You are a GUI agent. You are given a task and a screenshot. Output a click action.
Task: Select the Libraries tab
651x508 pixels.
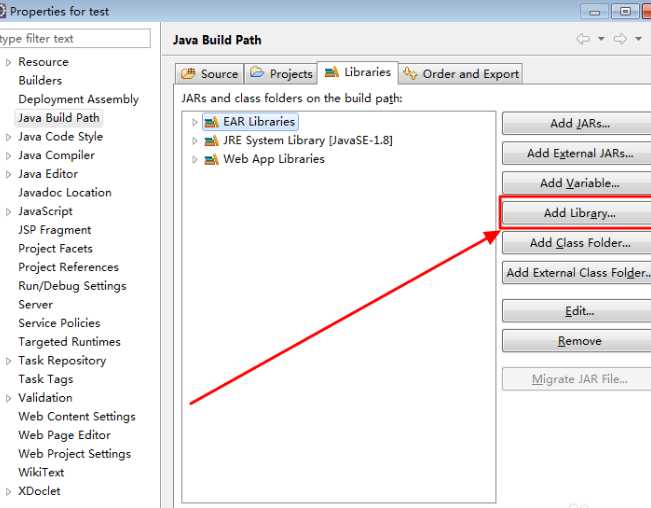click(358, 72)
